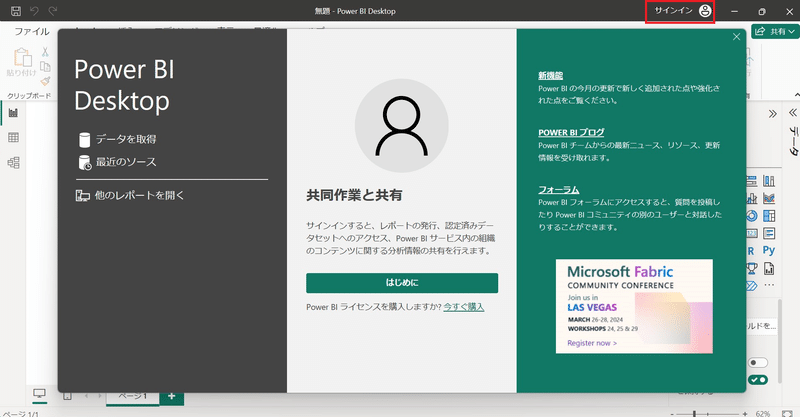This screenshot has width=800, height=417.
Task: Open the 共有 share dropdown
Action: pyautogui.click(x=774, y=32)
